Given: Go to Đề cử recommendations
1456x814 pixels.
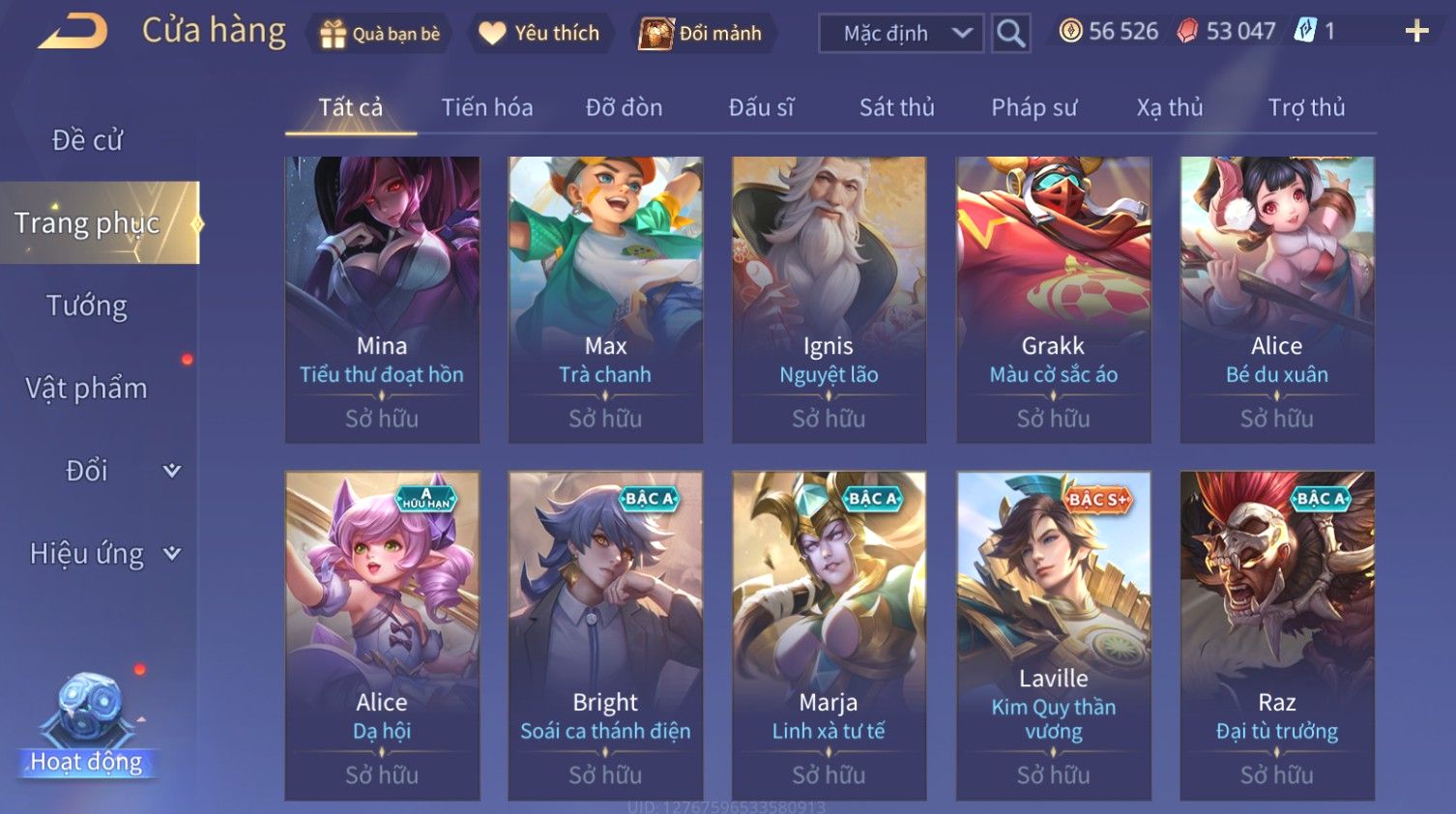Looking at the screenshot, I should tap(87, 140).
